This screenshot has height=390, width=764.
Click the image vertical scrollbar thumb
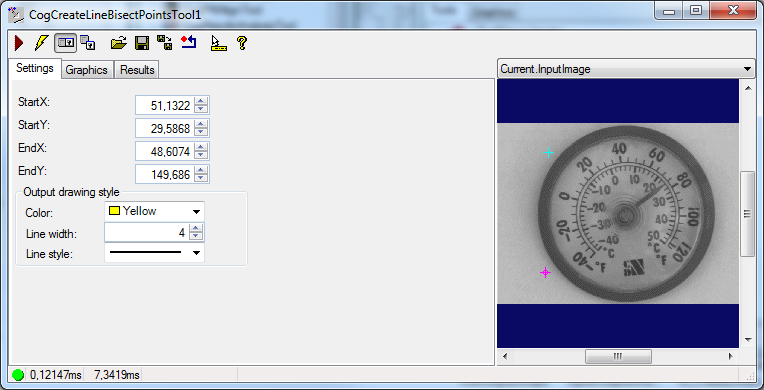tap(747, 214)
